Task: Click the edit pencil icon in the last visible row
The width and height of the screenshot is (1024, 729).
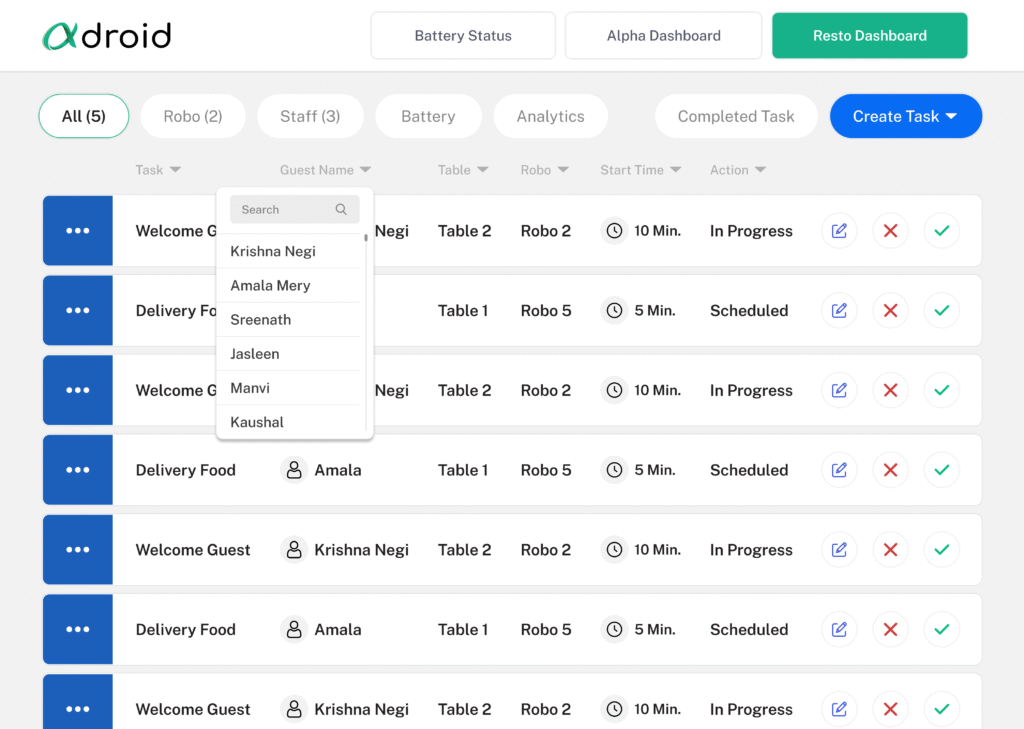Action: pyautogui.click(x=839, y=709)
